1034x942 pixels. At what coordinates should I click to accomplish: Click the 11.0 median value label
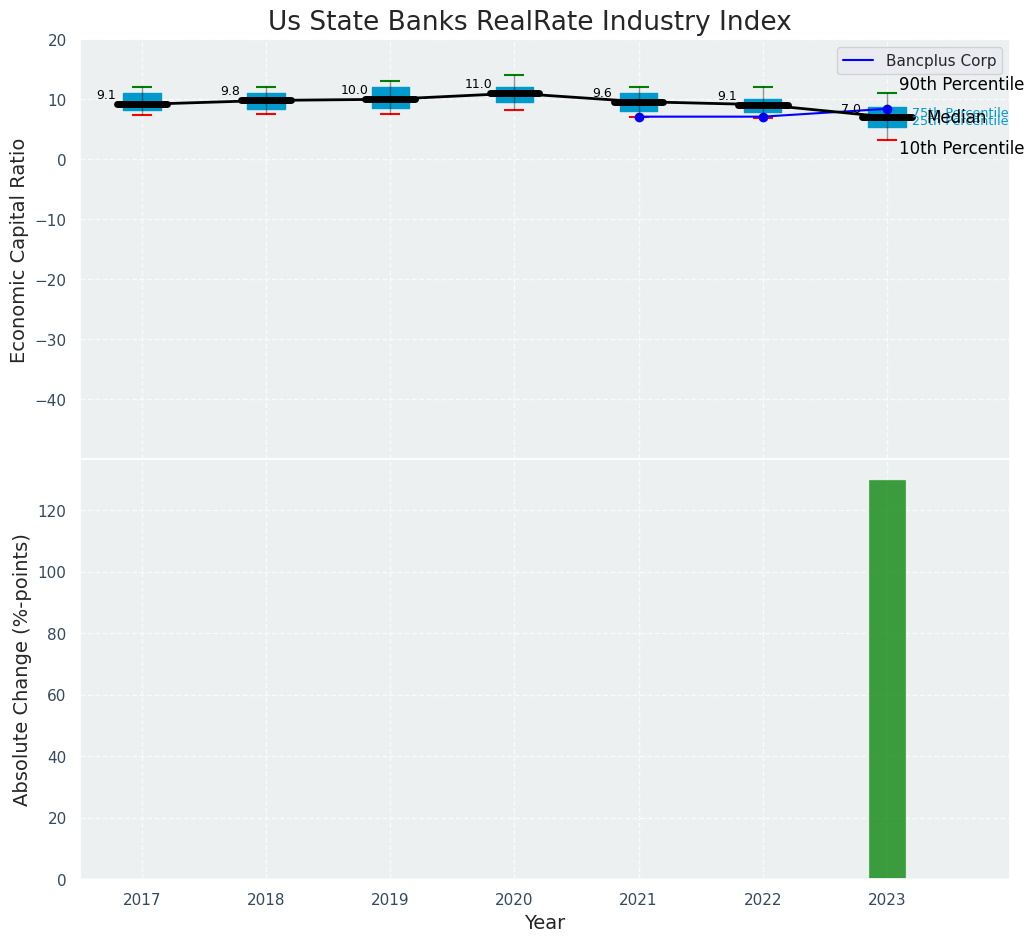pyautogui.click(x=478, y=85)
